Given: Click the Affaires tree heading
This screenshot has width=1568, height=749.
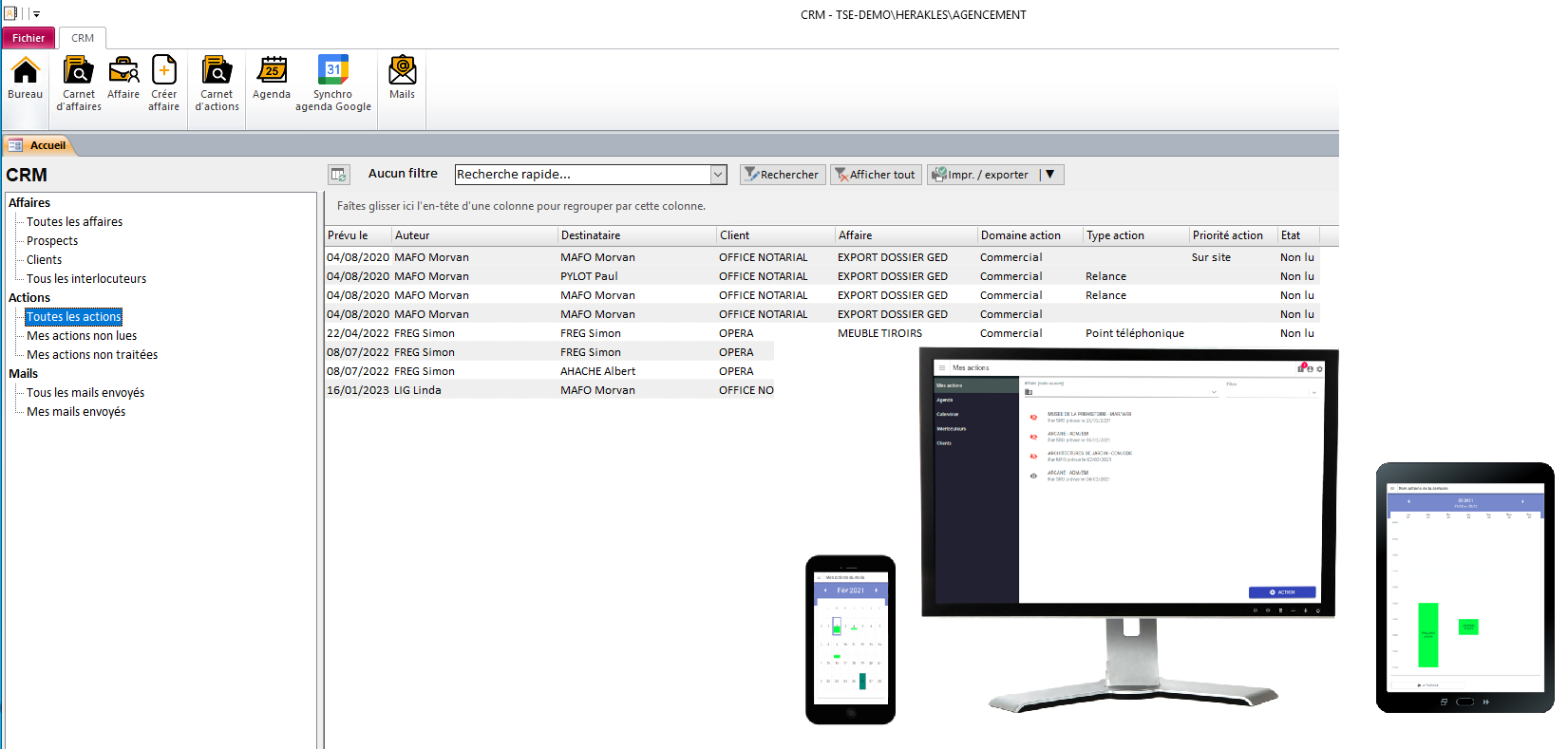Looking at the screenshot, I should click(x=29, y=202).
